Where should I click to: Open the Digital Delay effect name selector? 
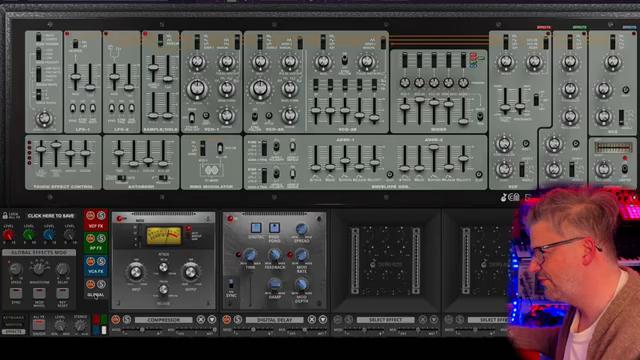click(x=274, y=320)
